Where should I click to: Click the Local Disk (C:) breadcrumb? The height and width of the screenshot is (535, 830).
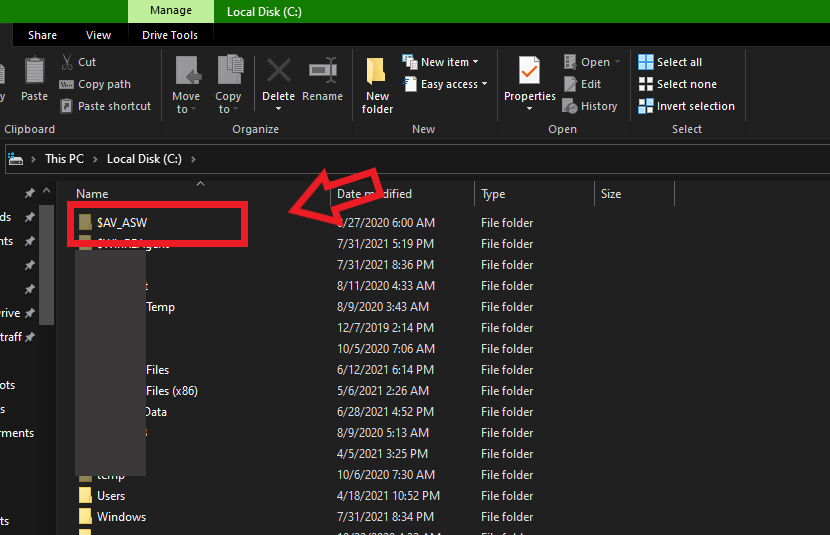tap(144, 159)
